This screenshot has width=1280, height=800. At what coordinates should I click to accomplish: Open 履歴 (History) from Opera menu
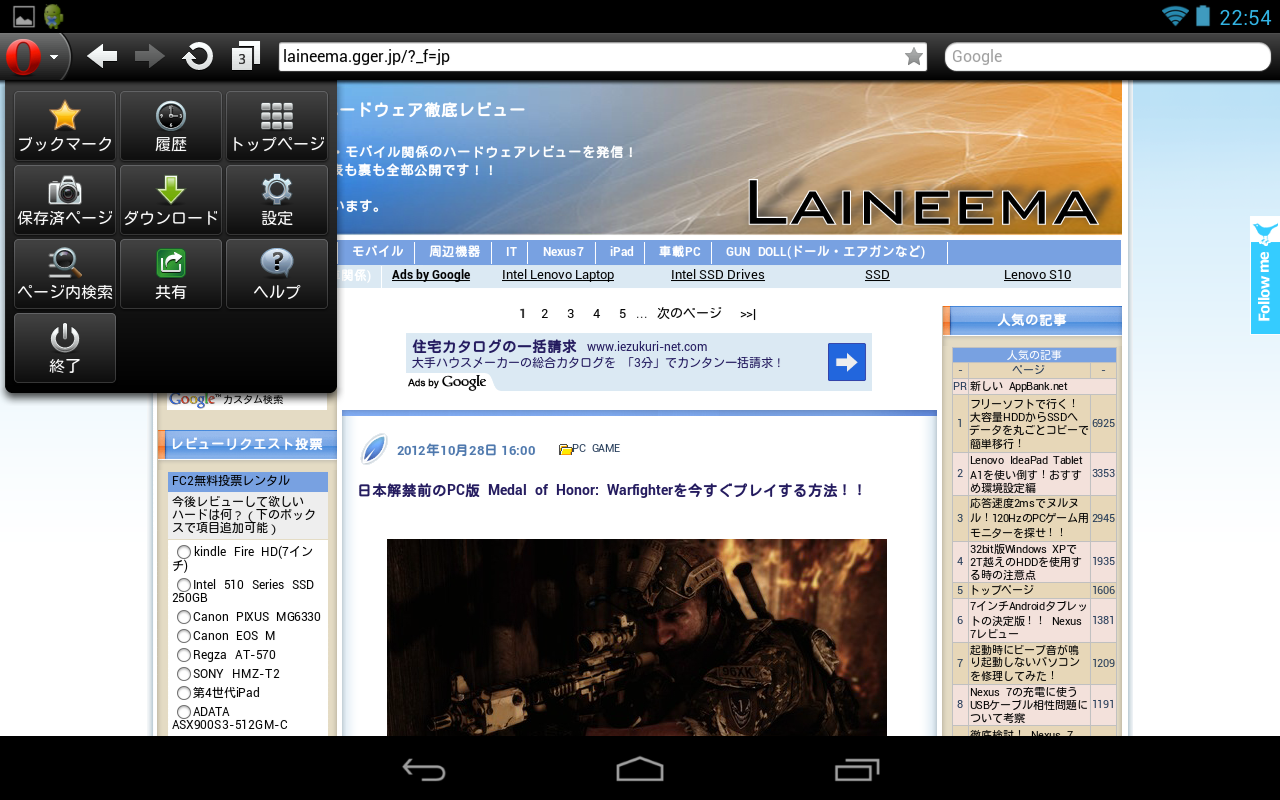(x=171, y=126)
